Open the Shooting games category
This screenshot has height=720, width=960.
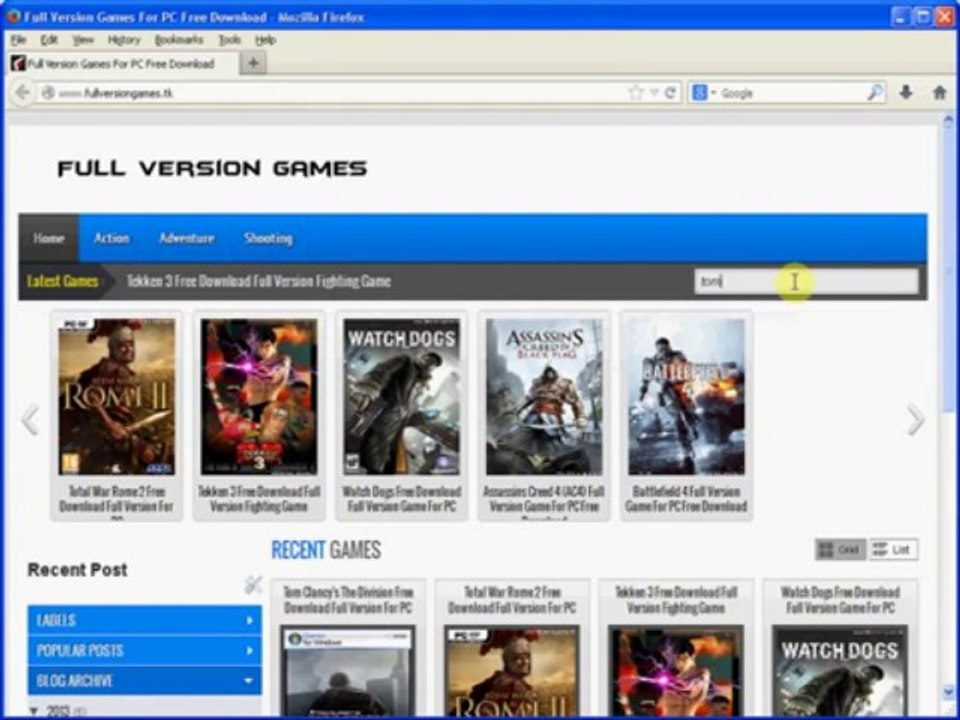[268, 238]
